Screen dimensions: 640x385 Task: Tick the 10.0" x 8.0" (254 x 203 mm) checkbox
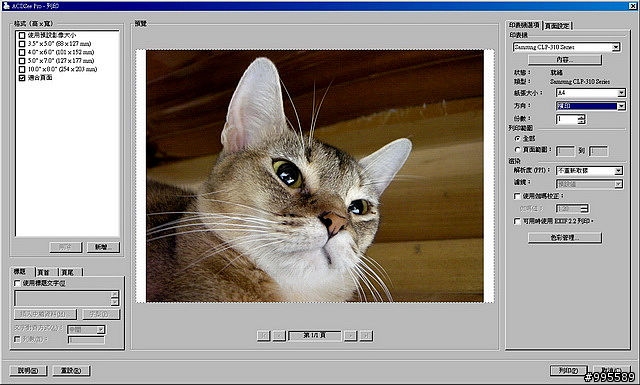[x=22, y=69]
